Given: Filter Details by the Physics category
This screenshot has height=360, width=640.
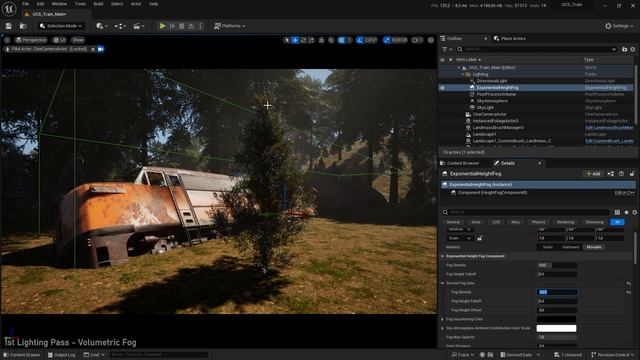Looking at the screenshot, I should (538, 222).
